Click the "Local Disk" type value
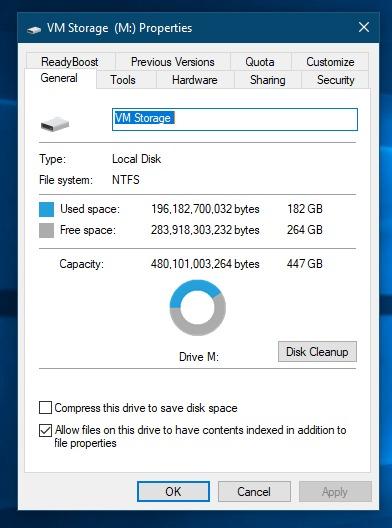 point(137,159)
